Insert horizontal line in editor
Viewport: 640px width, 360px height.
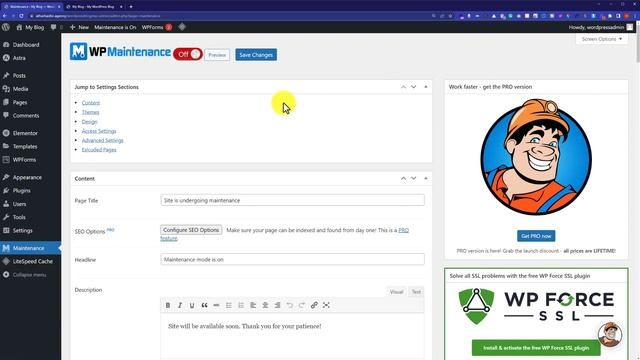coord(216,305)
